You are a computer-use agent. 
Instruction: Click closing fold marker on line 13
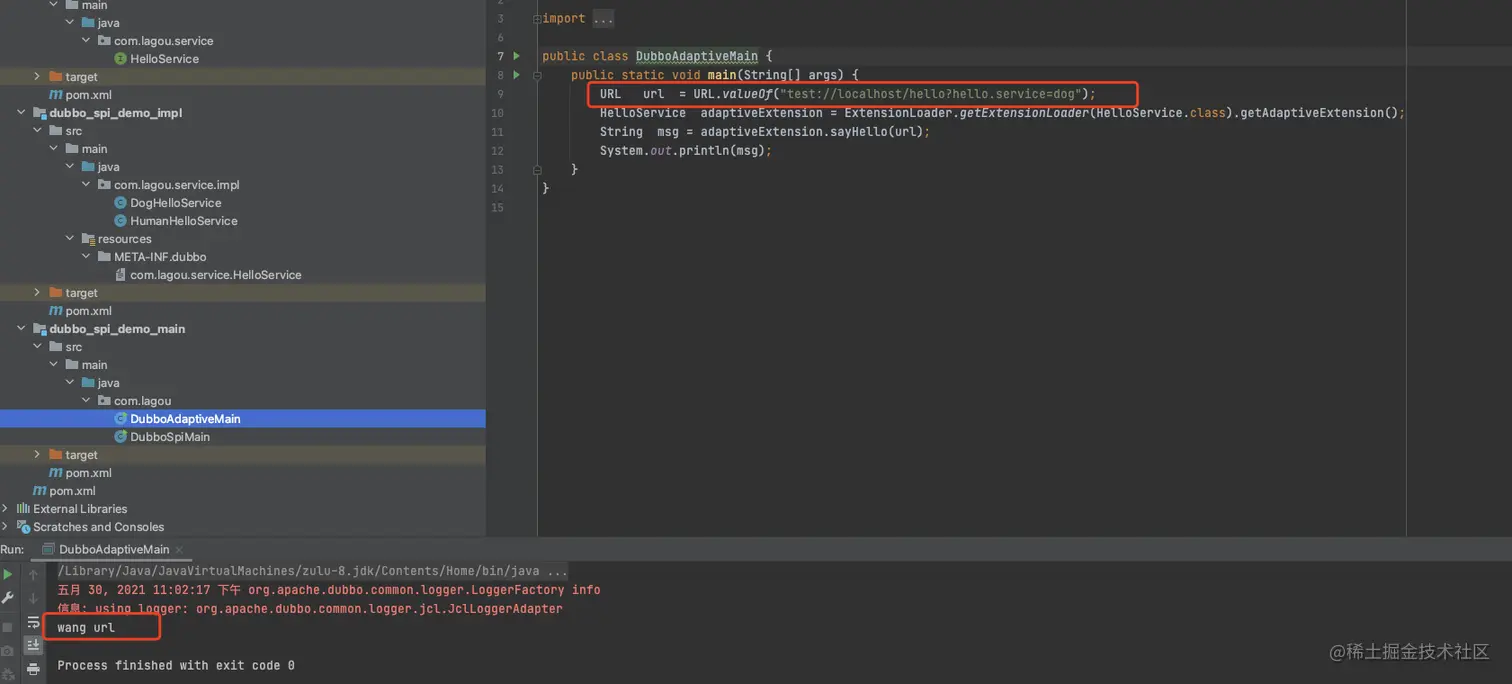tap(538, 170)
